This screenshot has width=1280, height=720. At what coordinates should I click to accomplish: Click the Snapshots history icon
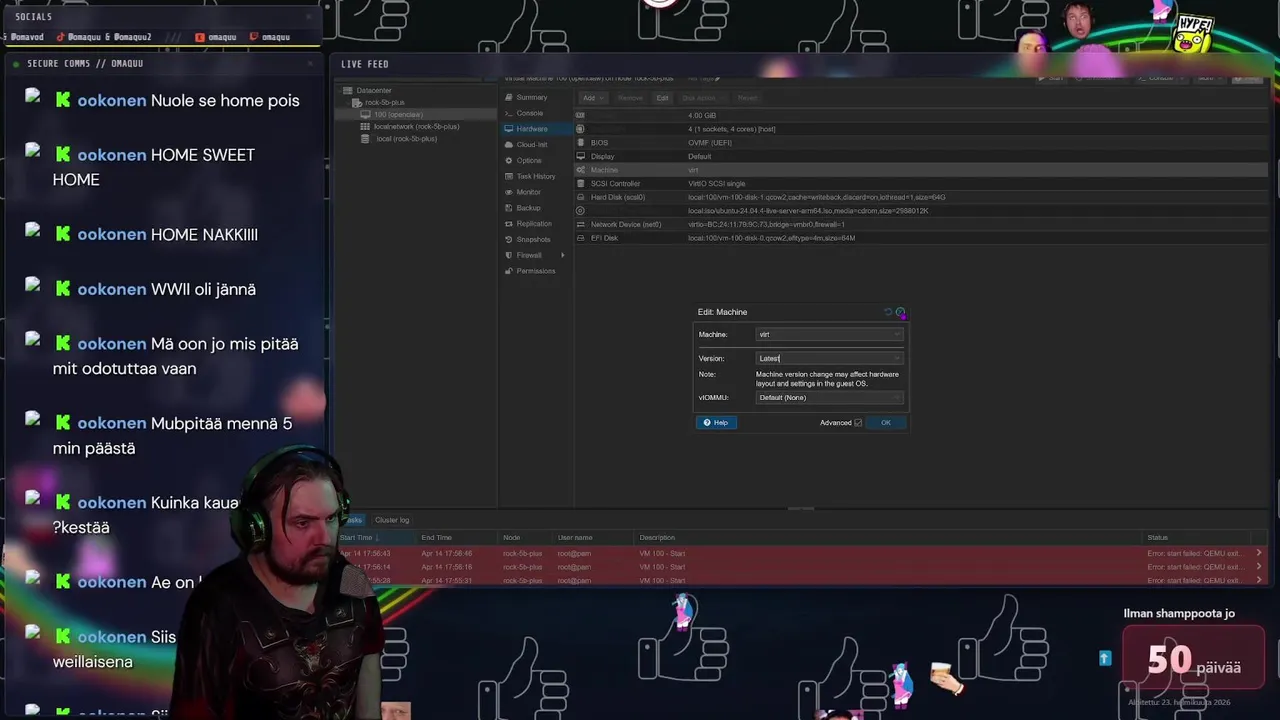(x=508, y=240)
